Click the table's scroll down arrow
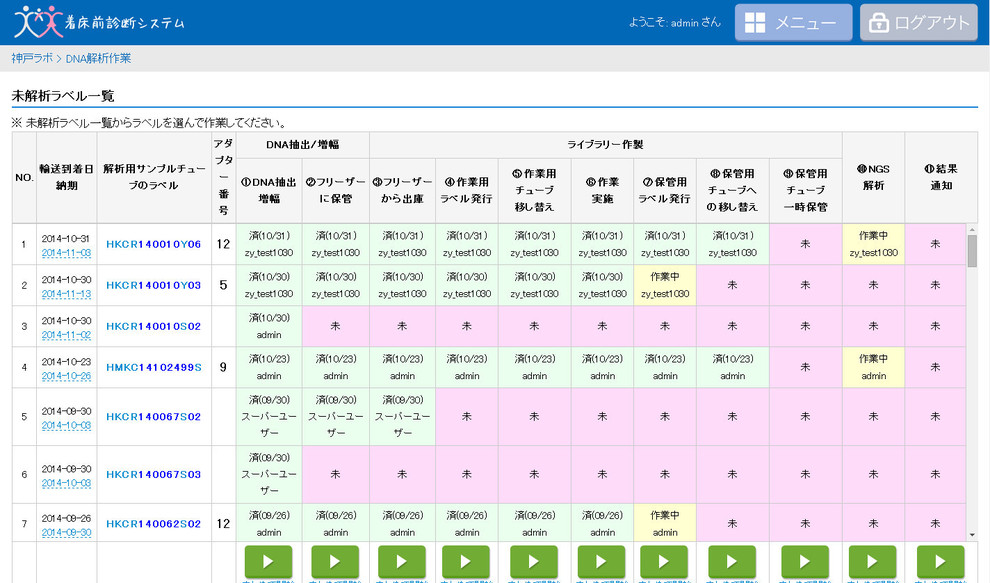Viewport: 990px width, 583px height. click(972, 535)
